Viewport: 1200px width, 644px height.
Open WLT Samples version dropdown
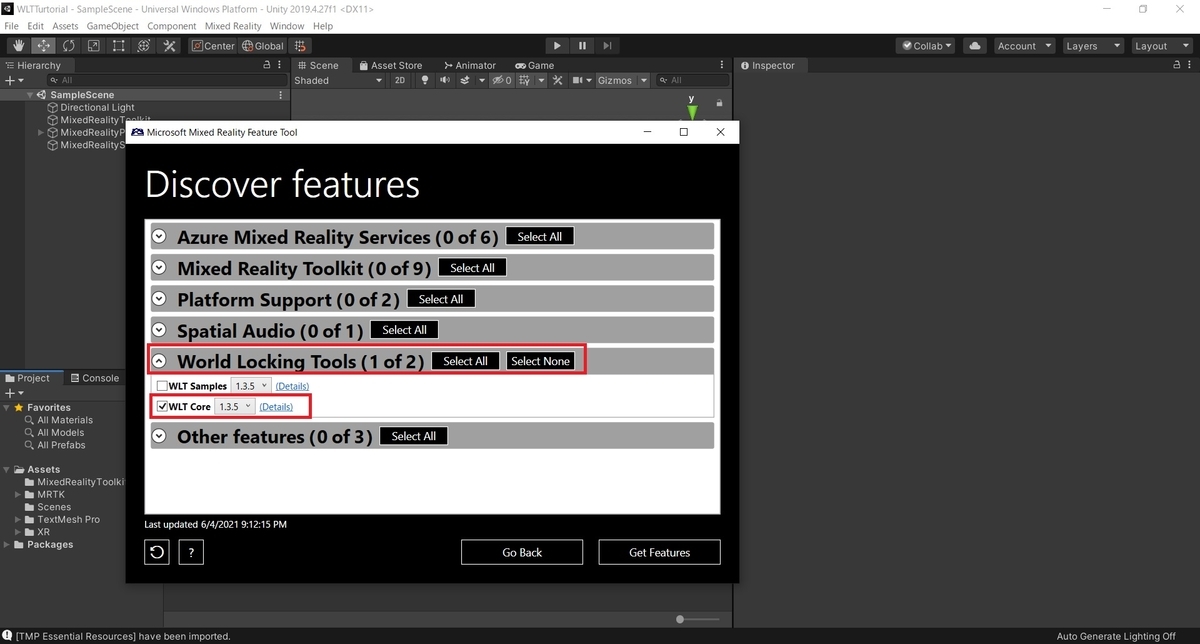coord(251,386)
